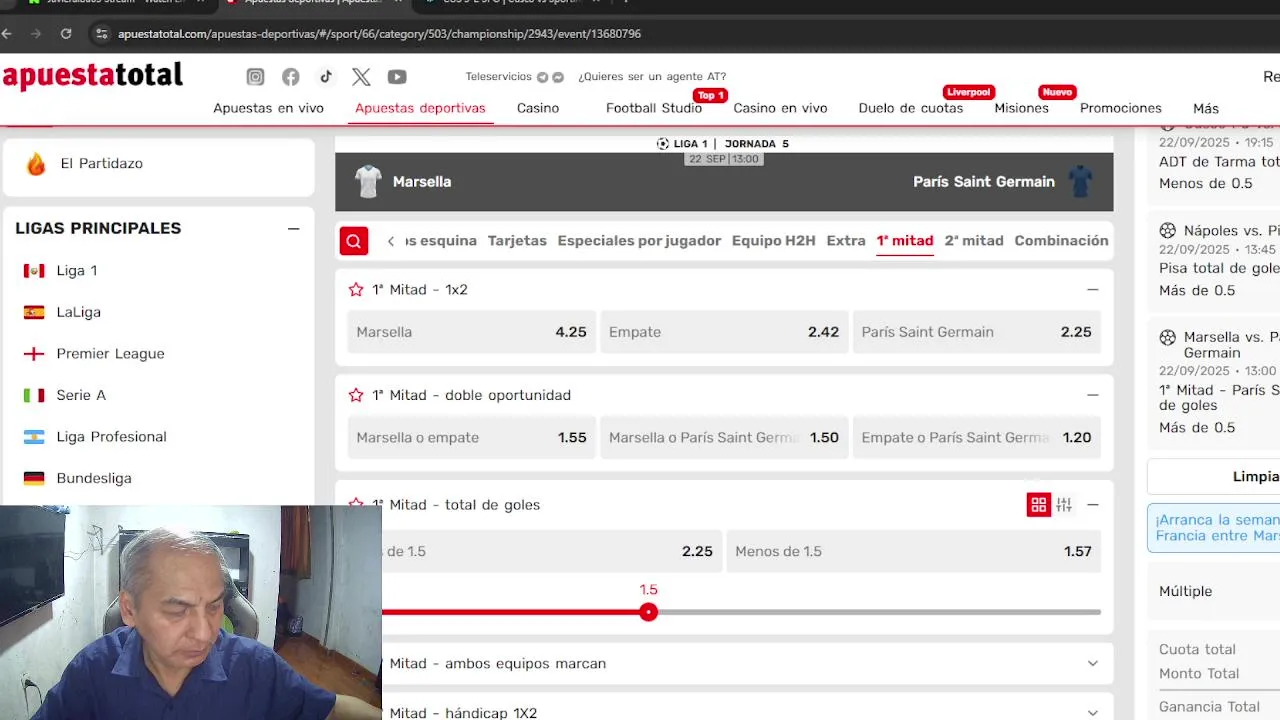The height and width of the screenshot is (720, 1280).
Task: Click the soccer ball icon beside Nápoles bet
Action: click(1167, 231)
